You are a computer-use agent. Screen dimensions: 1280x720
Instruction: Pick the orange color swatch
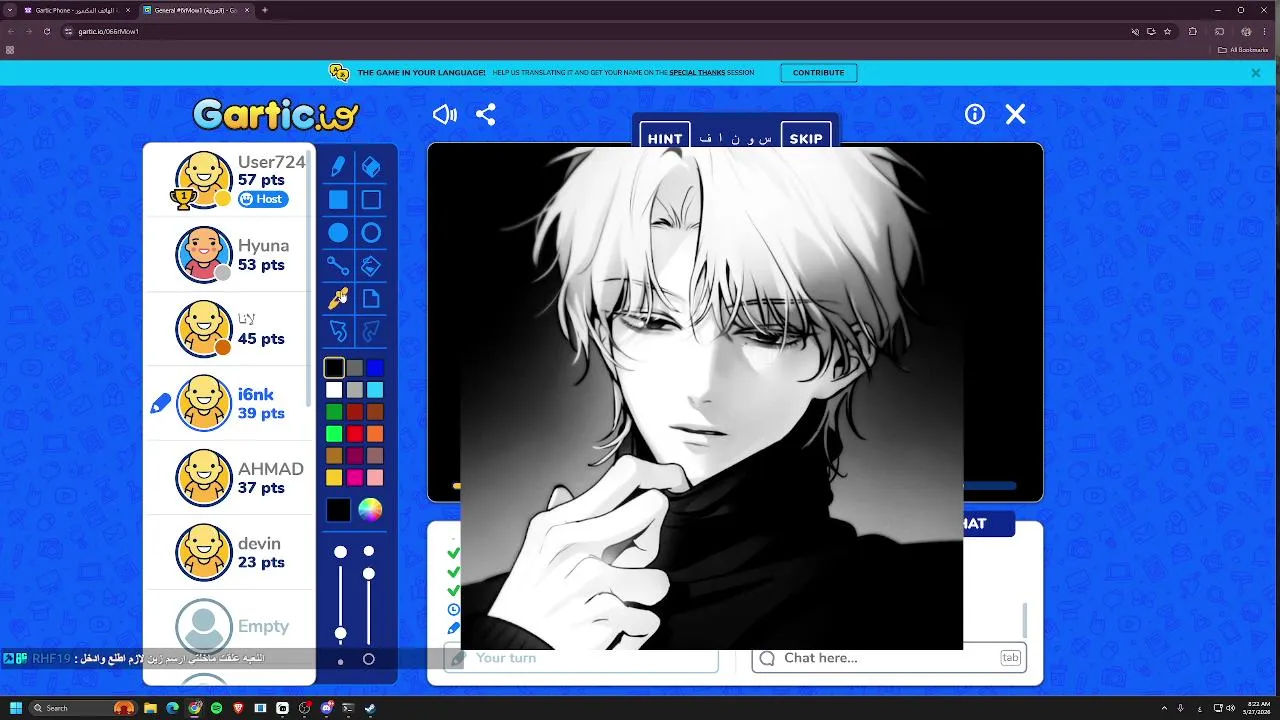pyautogui.click(x=375, y=434)
